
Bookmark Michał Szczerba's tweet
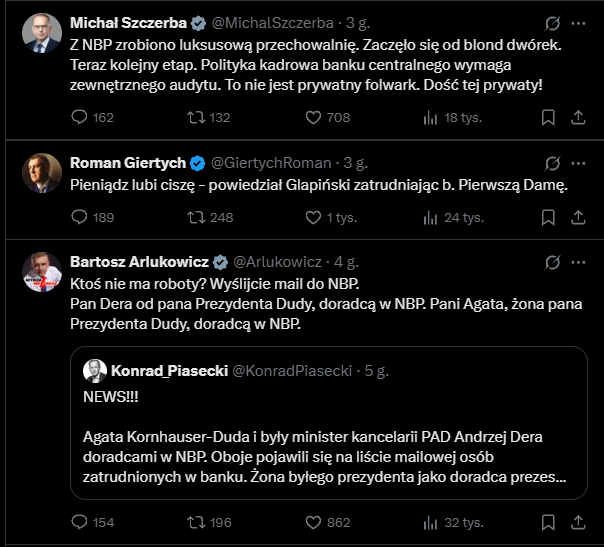[x=548, y=118]
